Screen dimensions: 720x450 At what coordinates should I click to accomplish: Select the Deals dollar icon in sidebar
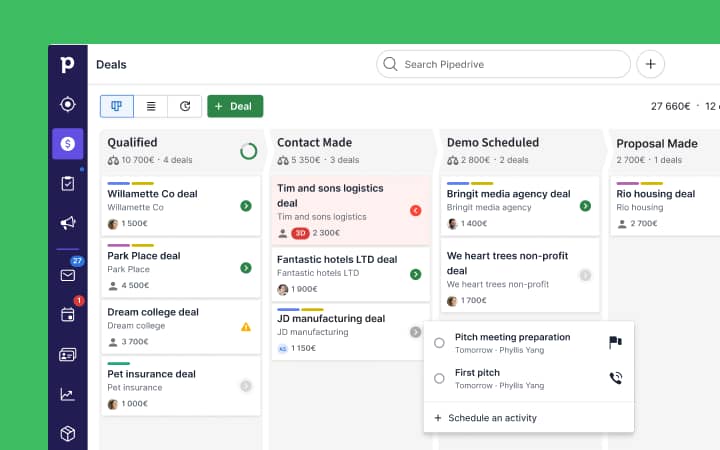[x=68, y=144]
